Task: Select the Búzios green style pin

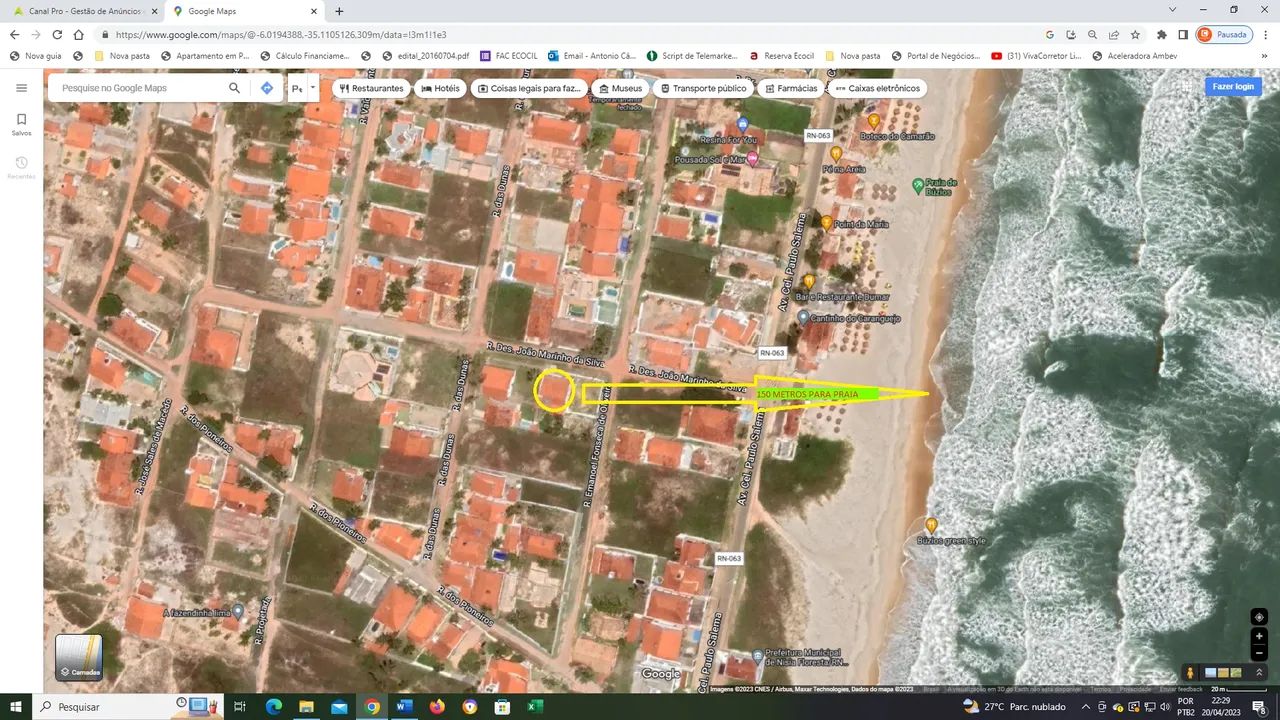Action: (x=931, y=525)
